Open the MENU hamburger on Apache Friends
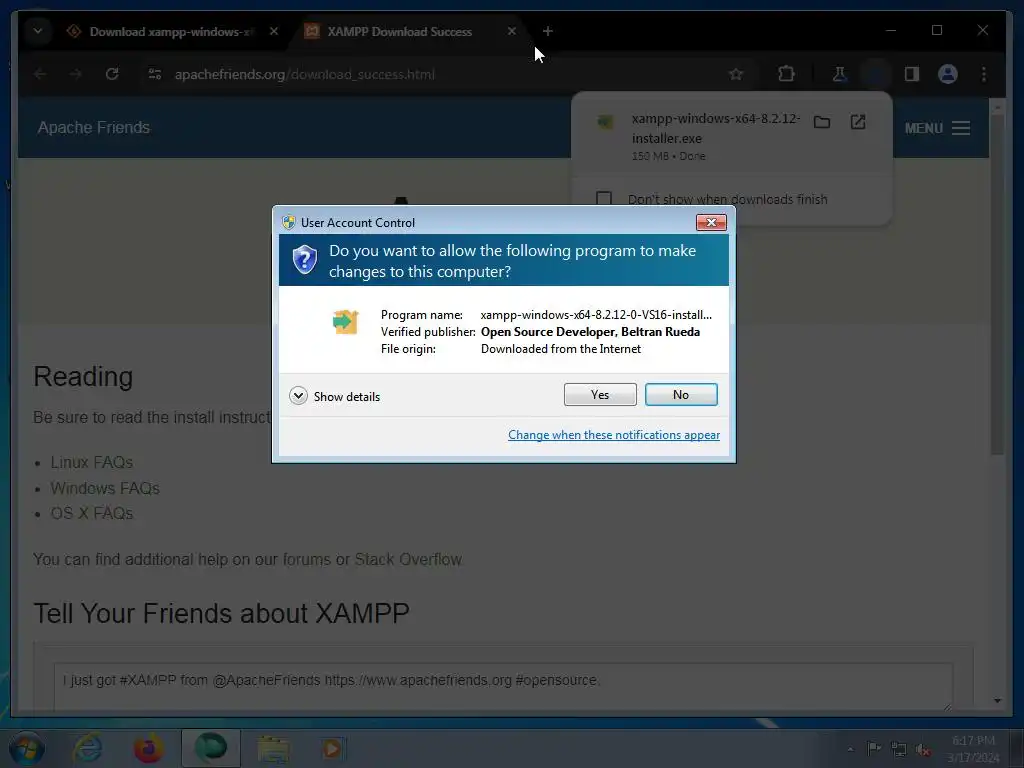The width and height of the screenshot is (1024, 768). coord(937,128)
